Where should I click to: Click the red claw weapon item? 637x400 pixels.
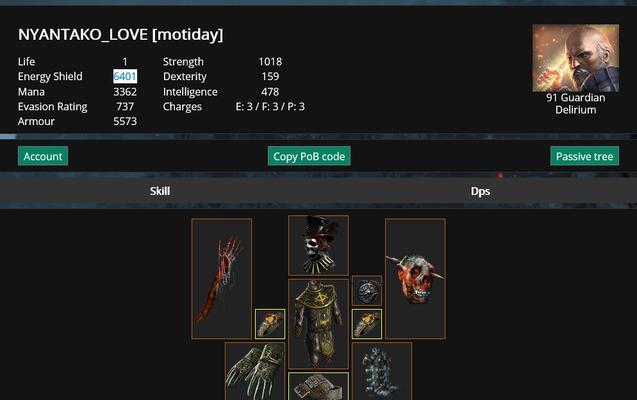[221, 279]
